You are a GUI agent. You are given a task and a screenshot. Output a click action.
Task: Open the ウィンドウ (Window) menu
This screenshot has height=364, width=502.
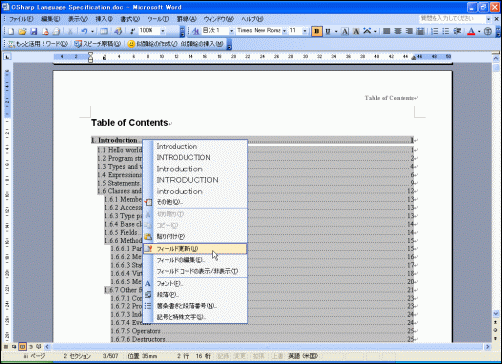219,19
